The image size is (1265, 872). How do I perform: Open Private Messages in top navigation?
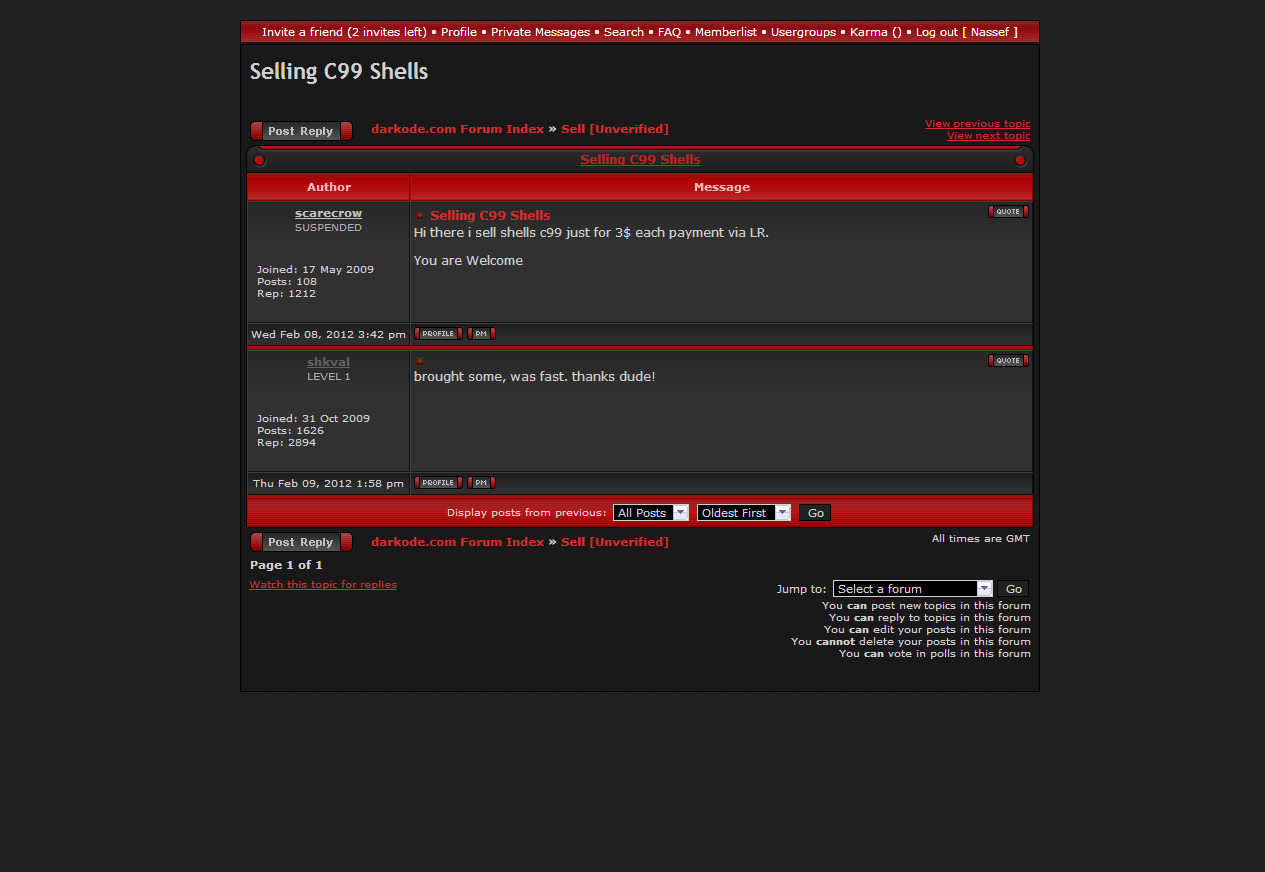pyautogui.click(x=540, y=32)
